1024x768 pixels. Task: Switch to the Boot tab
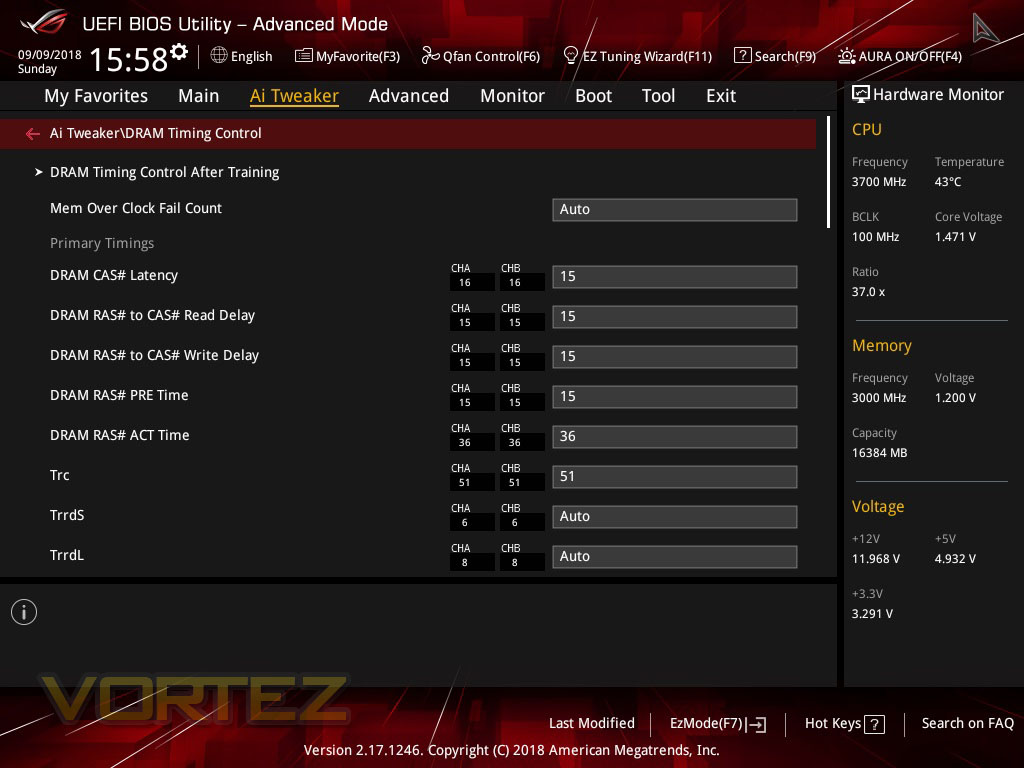pyautogui.click(x=593, y=96)
